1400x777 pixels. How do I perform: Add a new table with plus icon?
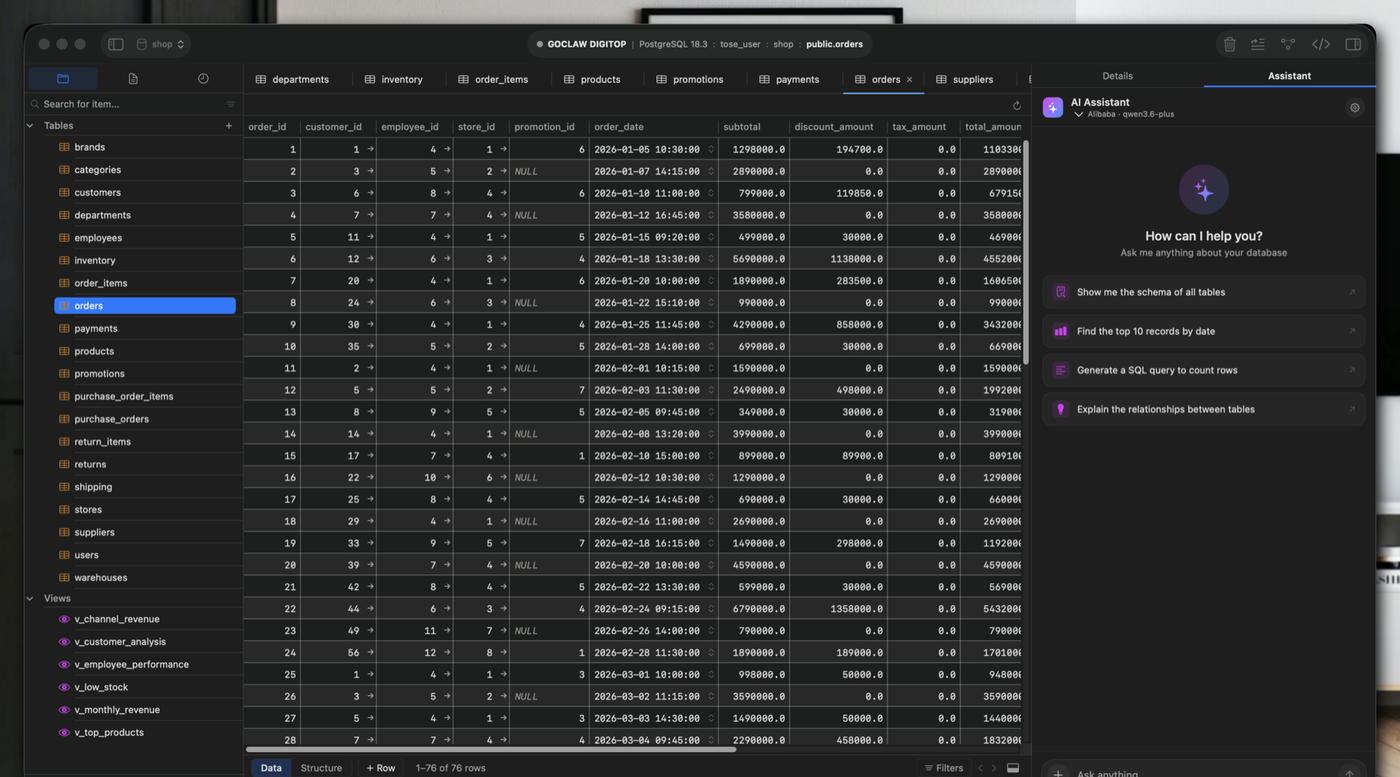point(229,126)
